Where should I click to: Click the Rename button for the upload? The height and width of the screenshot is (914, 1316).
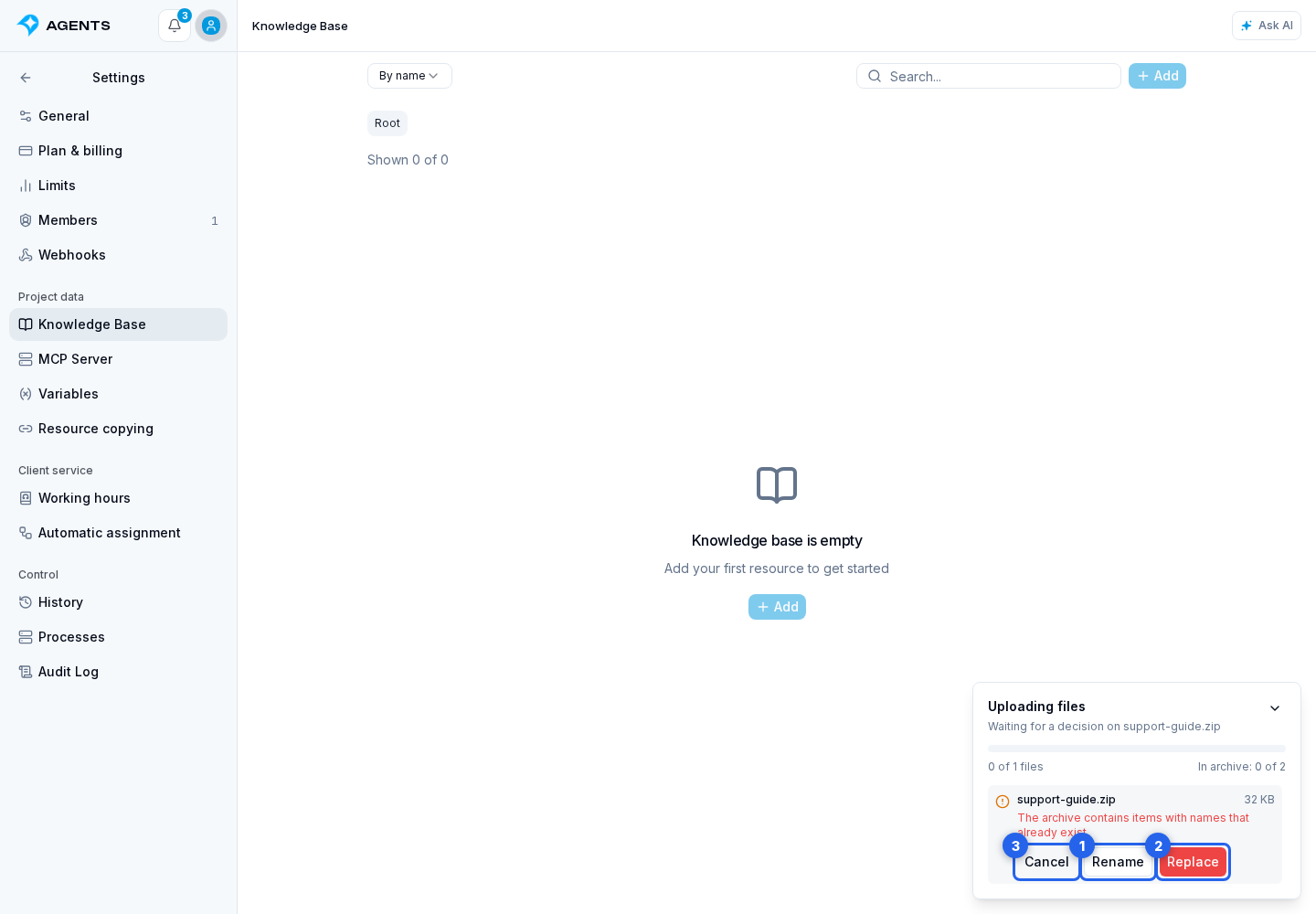click(x=1118, y=862)
